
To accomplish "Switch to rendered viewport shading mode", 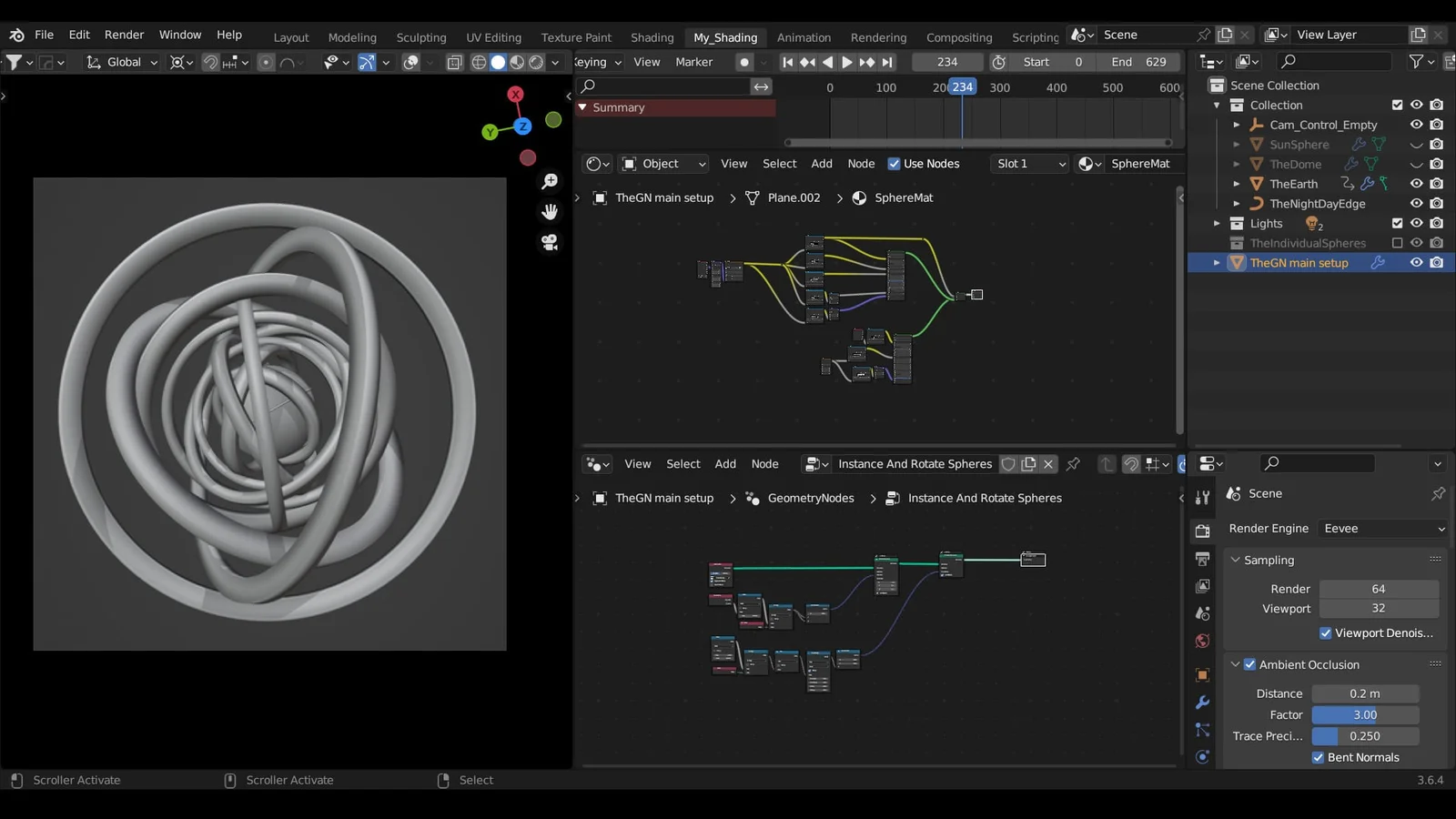I will tap(536, 62).
